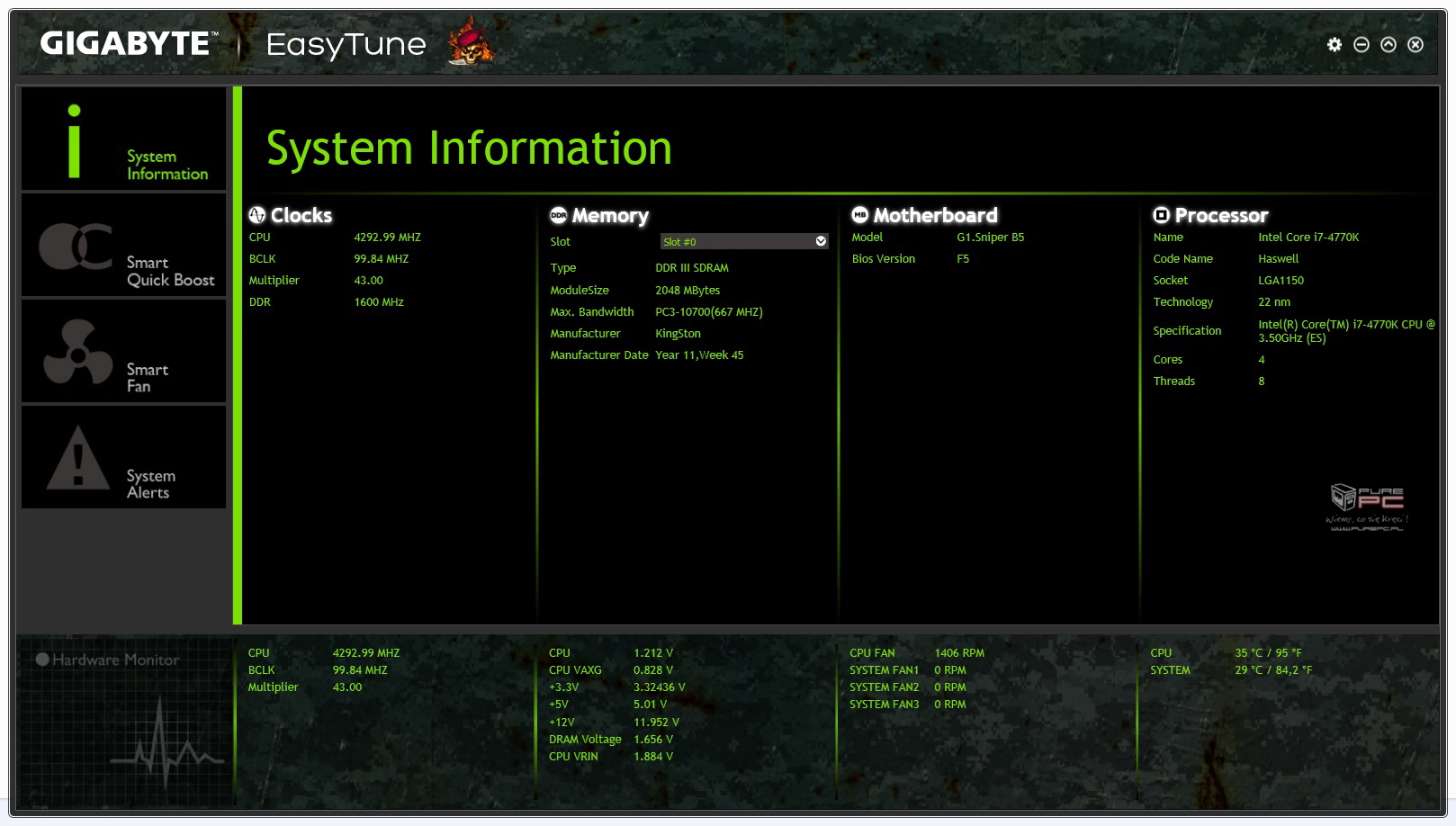Viewport: 1456px width, 826px height.
Task: Minimize the EasyTune window
Action: click(1362, 45)
